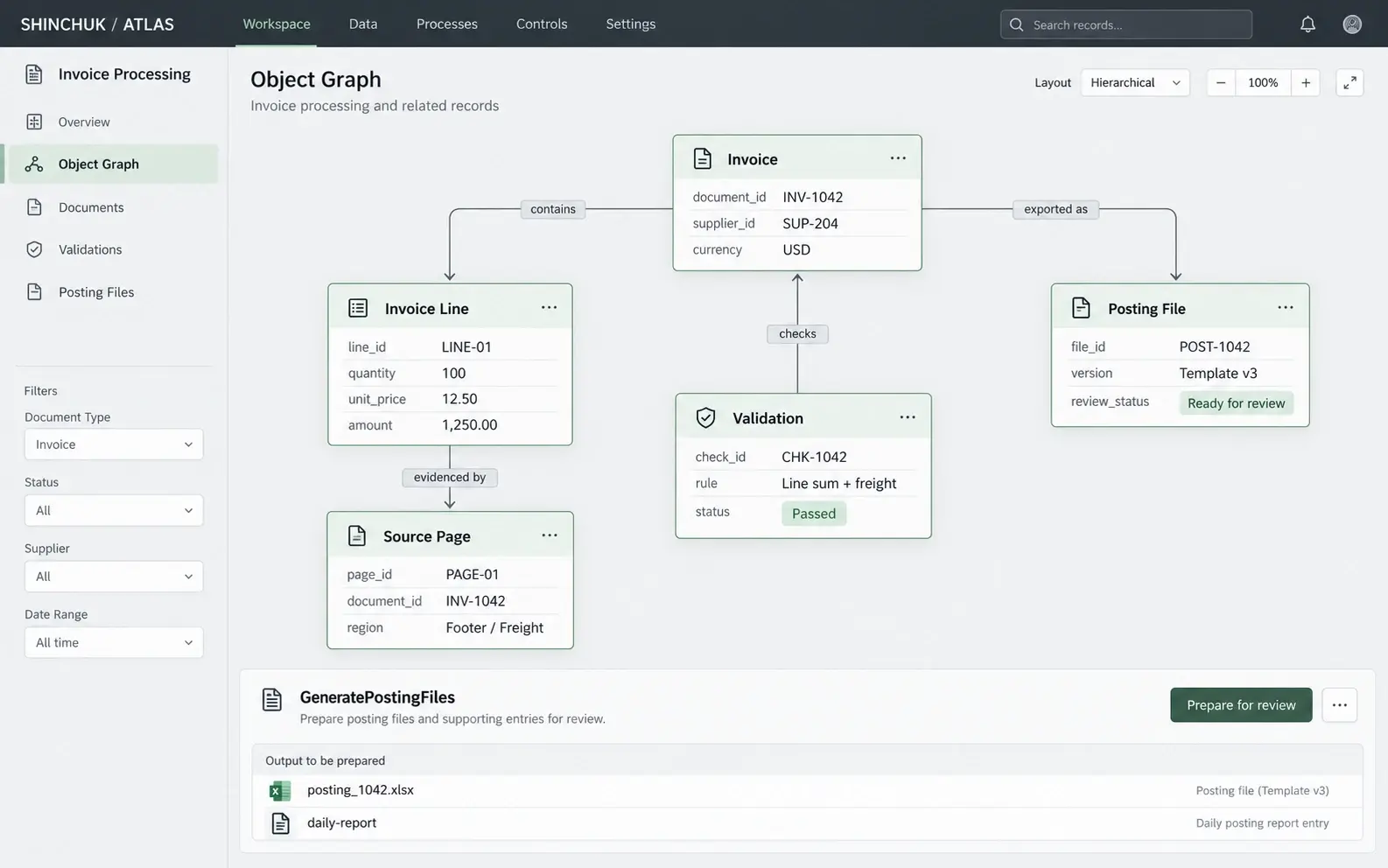Image resolution: width=1388 pixels, height=868 pixels.
Task: Open the Document Type dropdown
Action: pos(114,444)
